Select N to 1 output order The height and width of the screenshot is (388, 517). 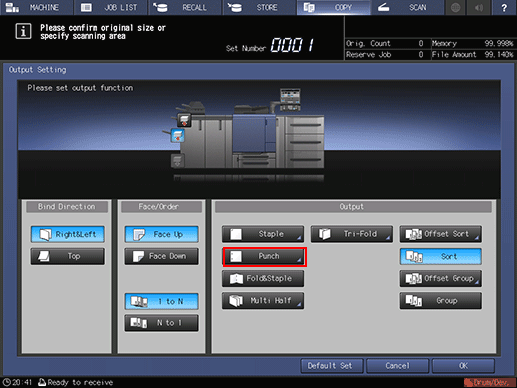[x=162, y=323]
